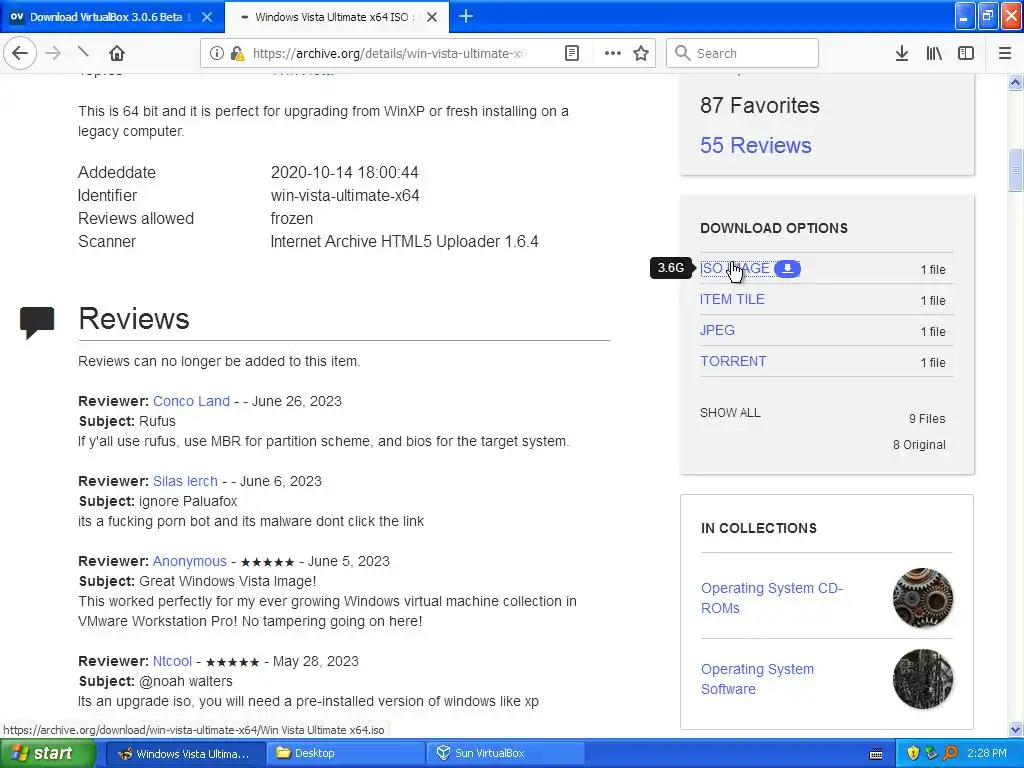Click the vertical scrollbar thumb
Viewport: 1024px width, 768px height.
[1016, 170]
